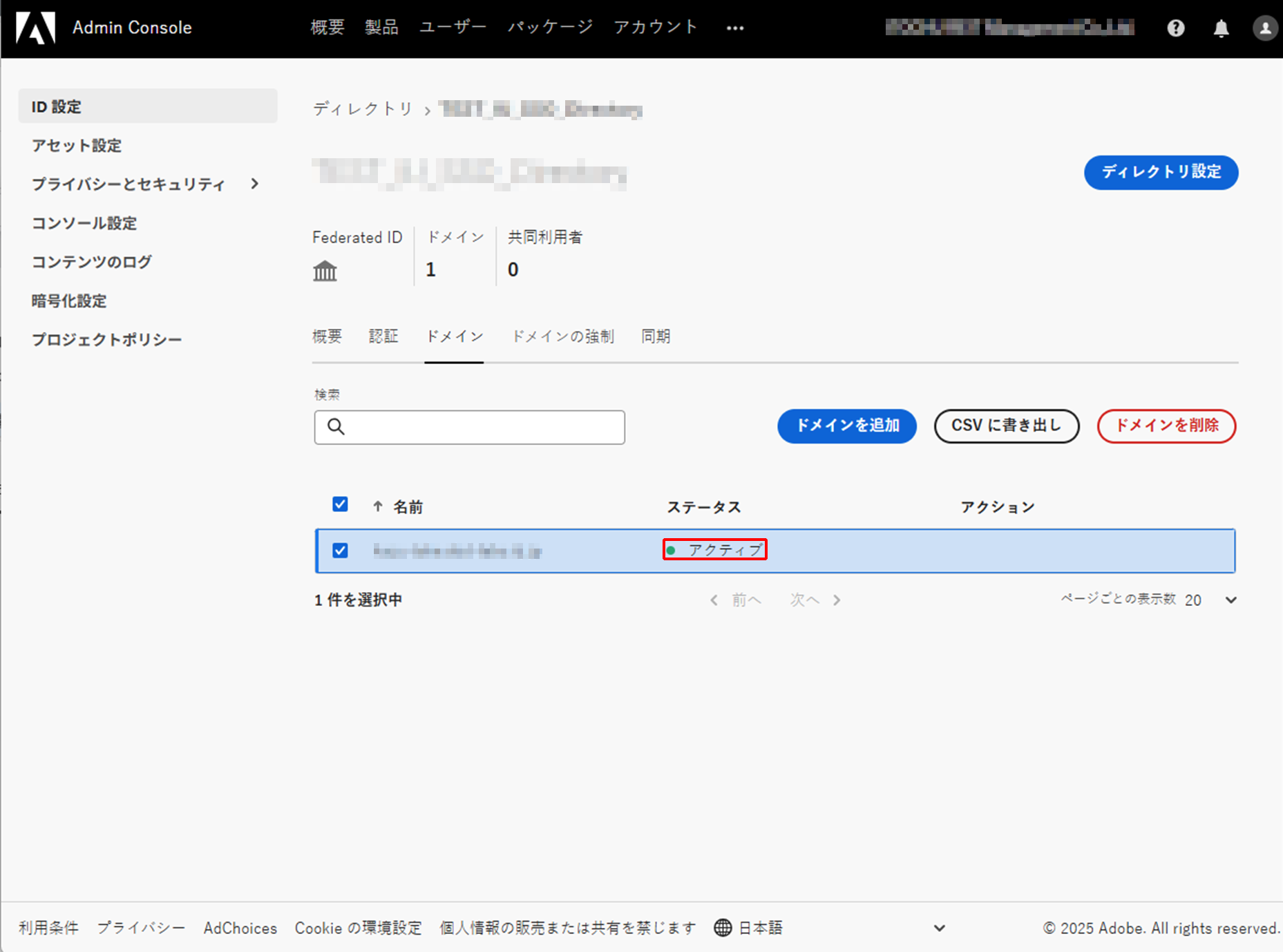Open notifications bell icon
Viewport: 1283px width, 952px height.
(x=1221, y=28)
